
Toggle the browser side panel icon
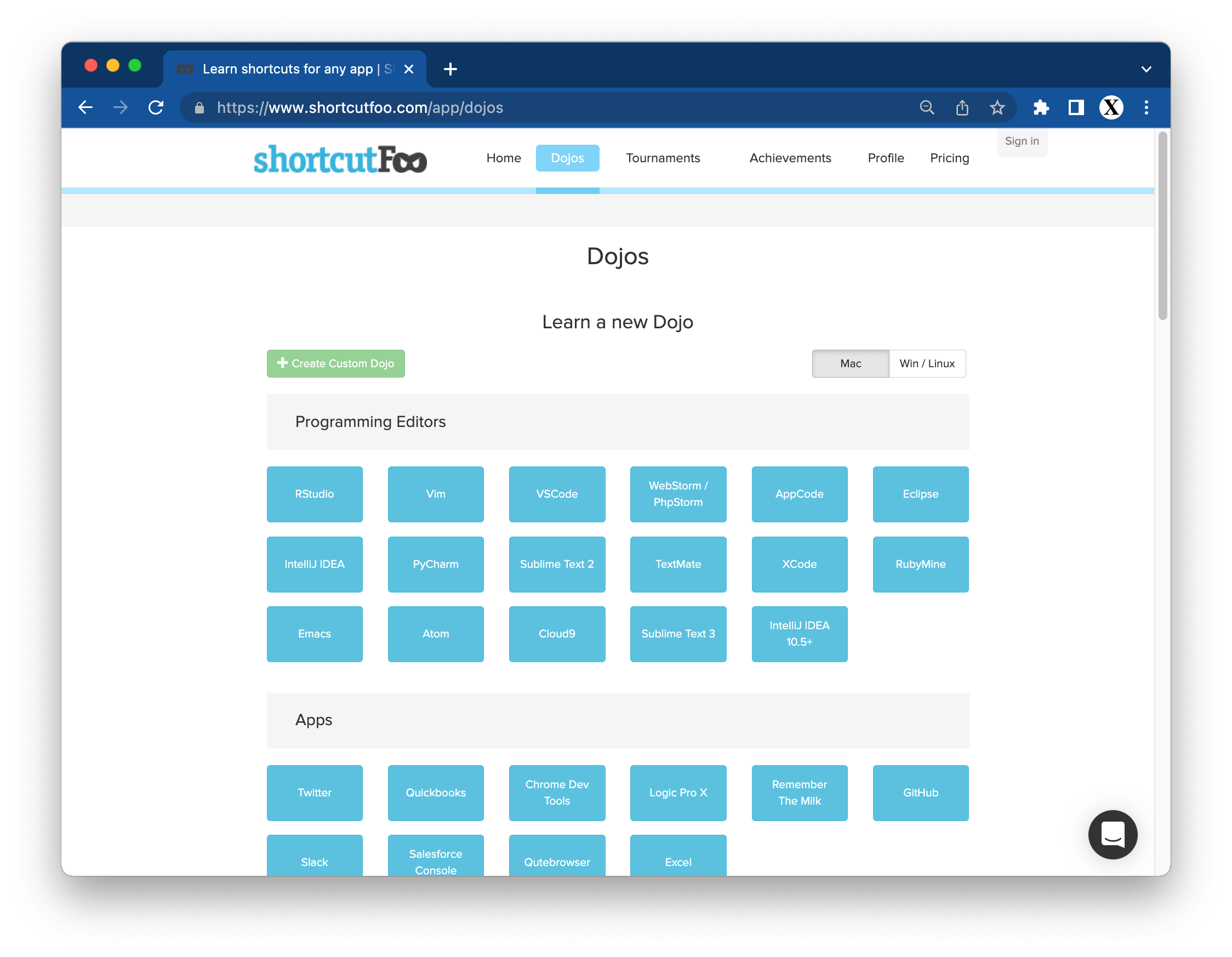1076,107
